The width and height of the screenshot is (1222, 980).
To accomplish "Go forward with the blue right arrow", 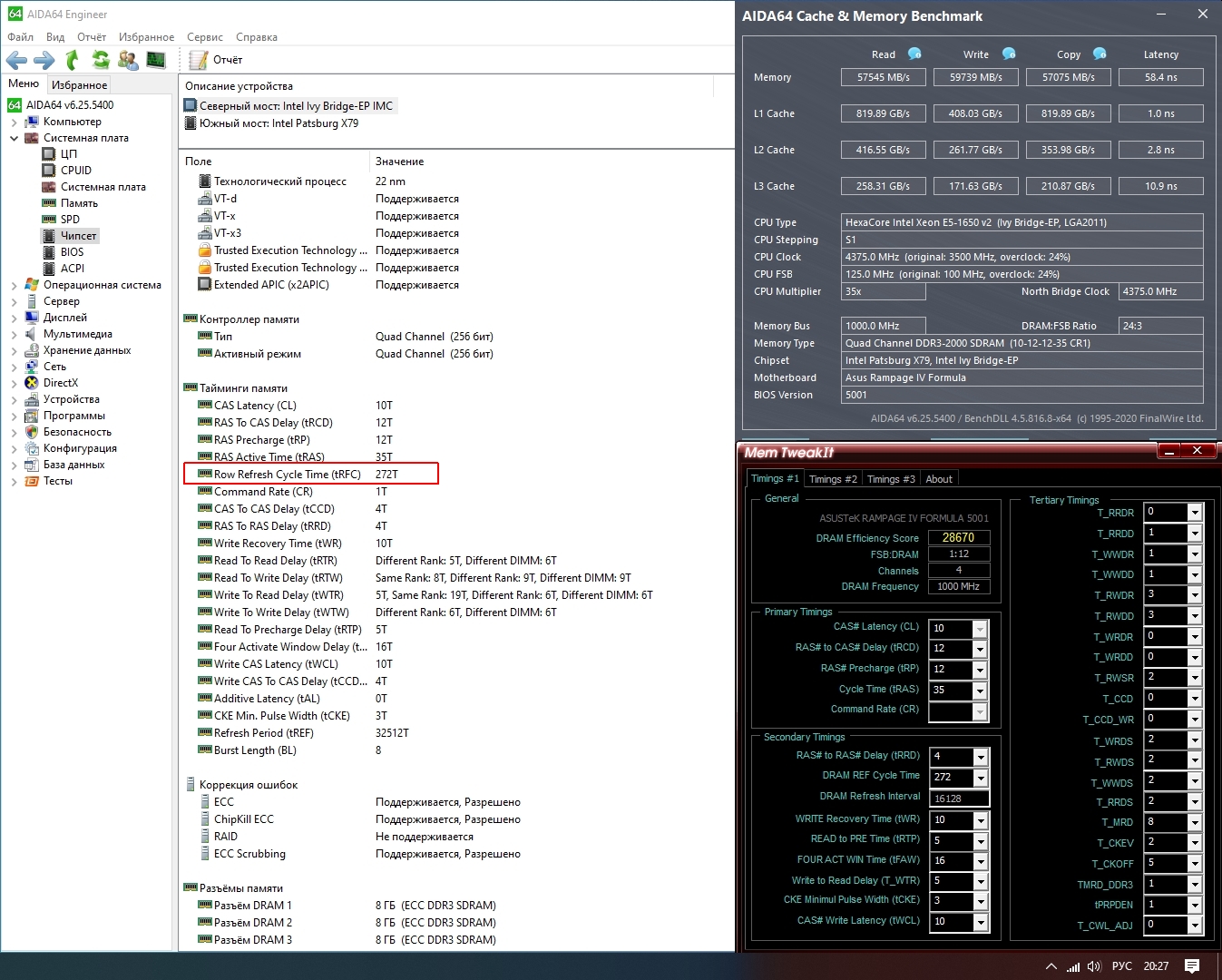I will 44,60.
